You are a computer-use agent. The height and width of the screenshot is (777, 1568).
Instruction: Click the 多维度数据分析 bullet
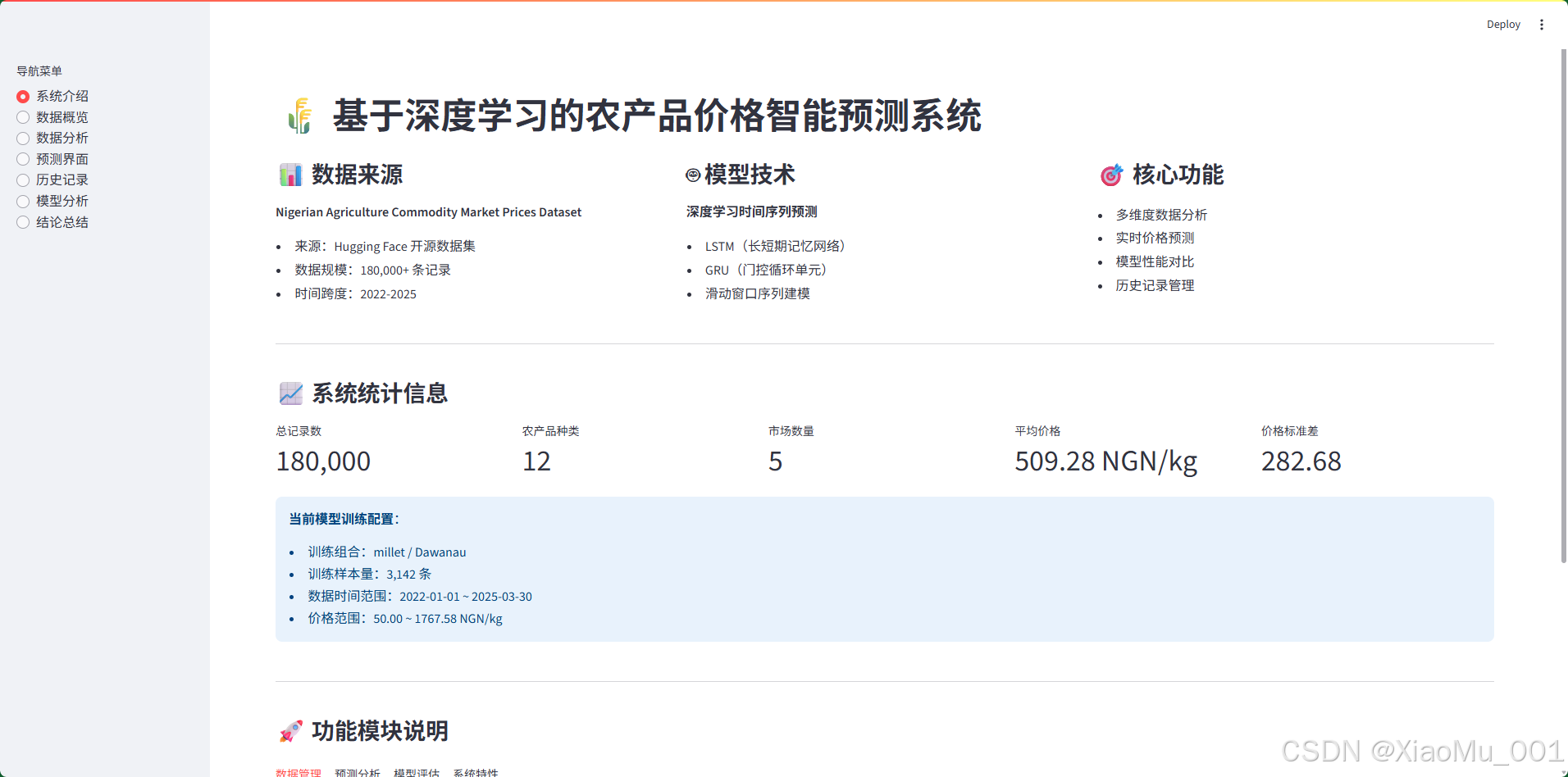point(1161,215)
